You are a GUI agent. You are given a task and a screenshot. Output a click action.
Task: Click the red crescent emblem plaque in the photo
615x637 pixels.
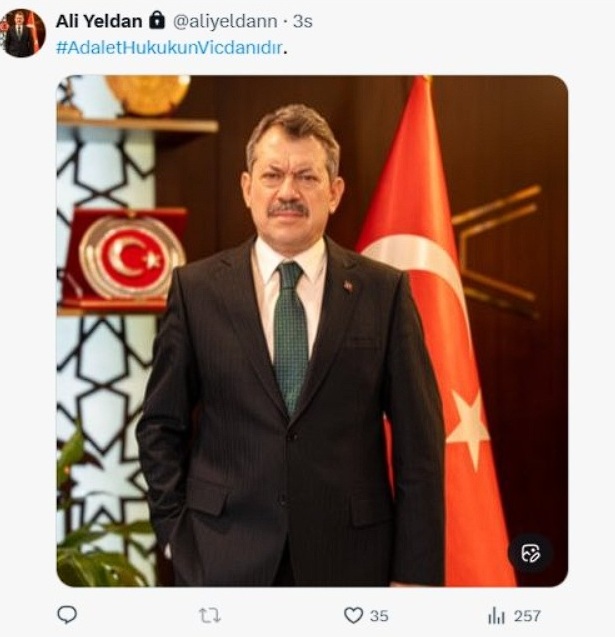(x=126, y=257)
